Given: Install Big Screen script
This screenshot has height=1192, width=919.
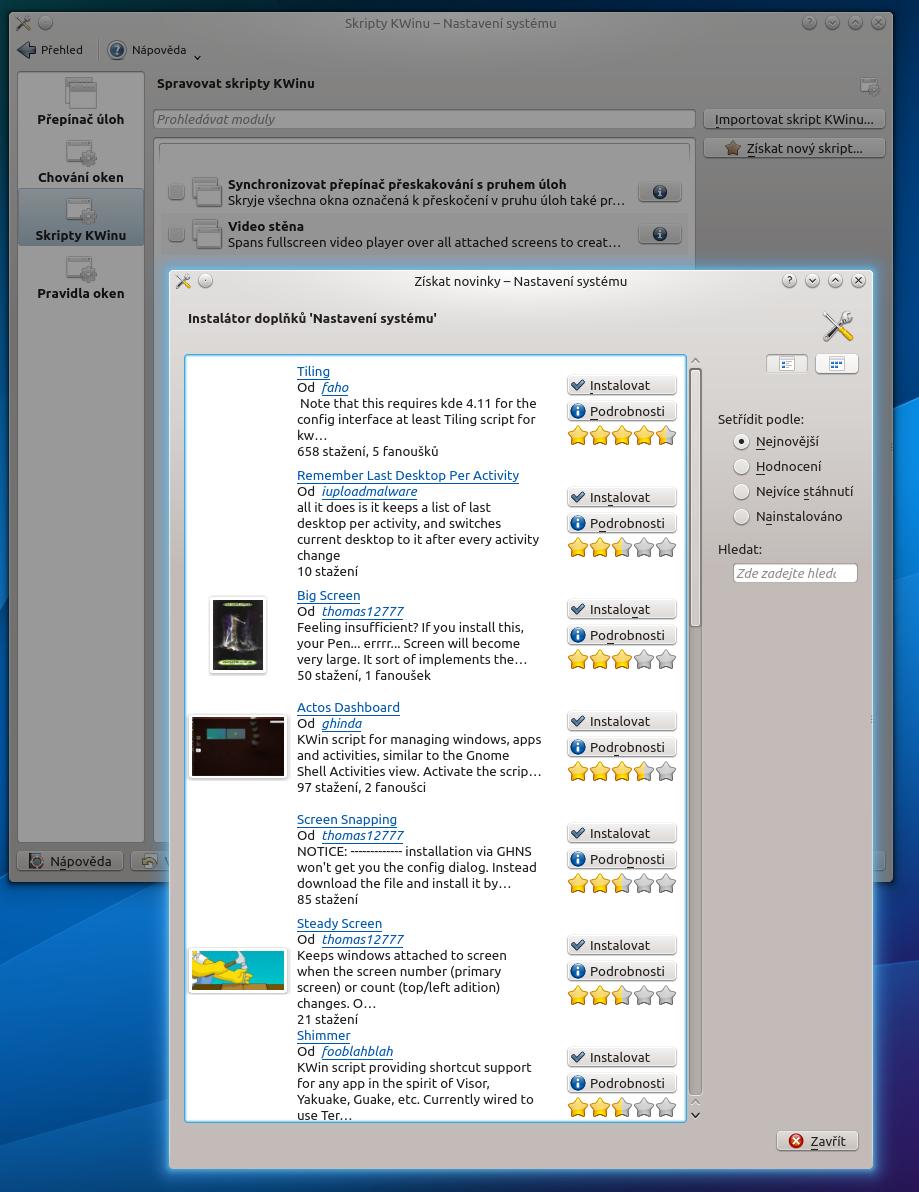Looking at the screenshot, I should point(622,609).
